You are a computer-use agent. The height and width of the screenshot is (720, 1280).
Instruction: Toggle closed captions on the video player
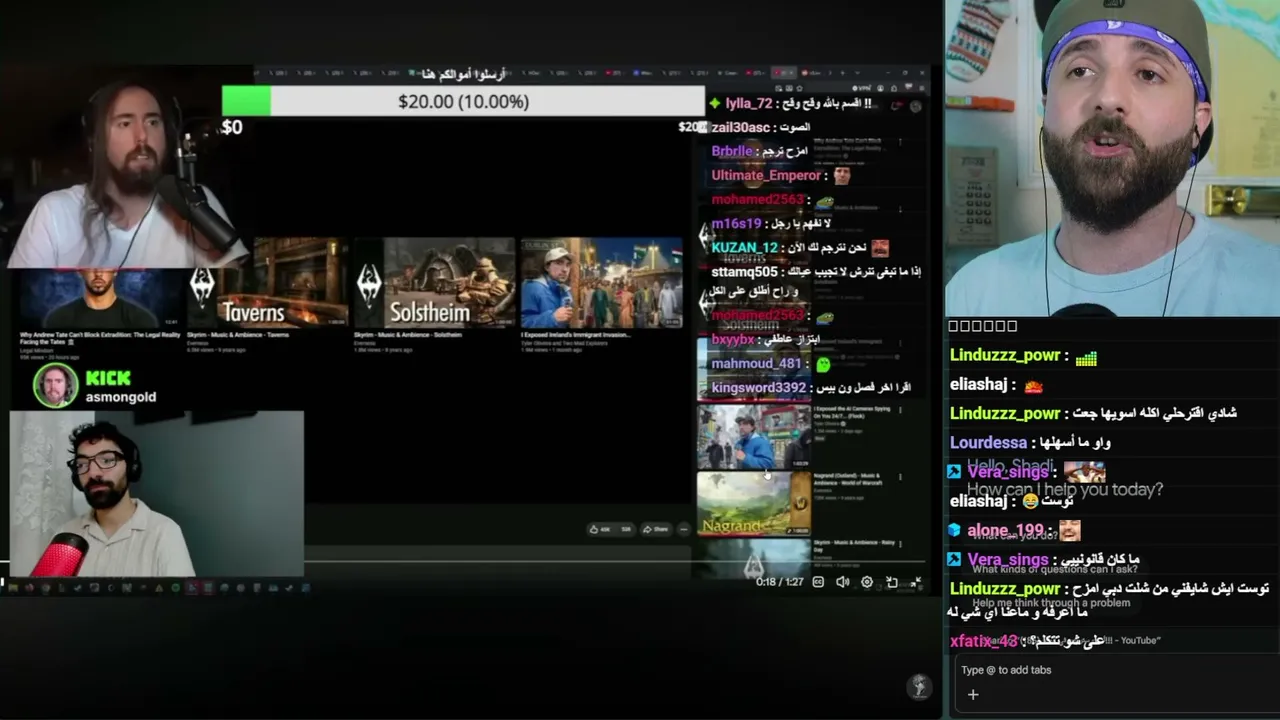coord(818,582)
